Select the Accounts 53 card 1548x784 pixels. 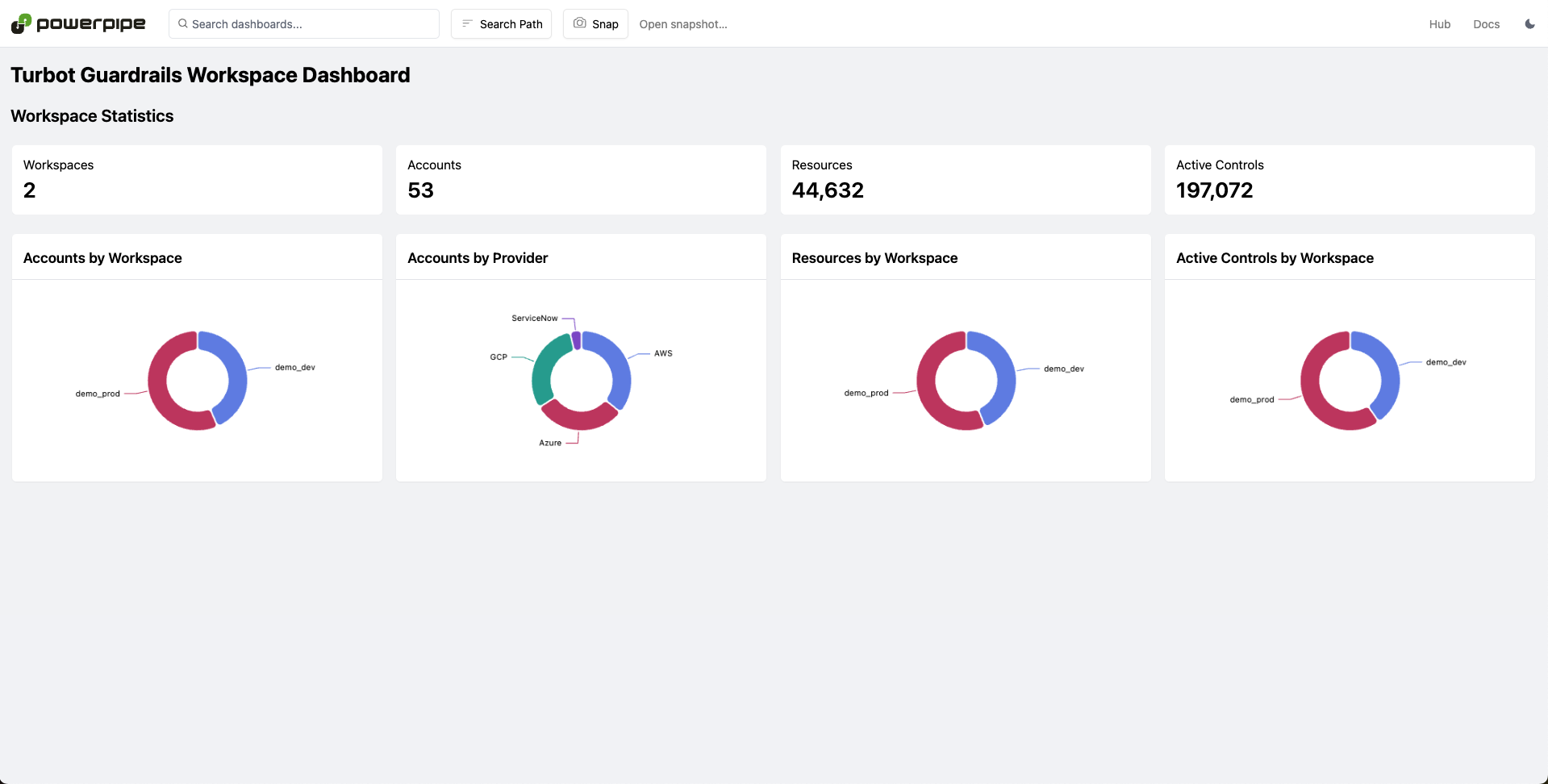click(x=581, y=180)
